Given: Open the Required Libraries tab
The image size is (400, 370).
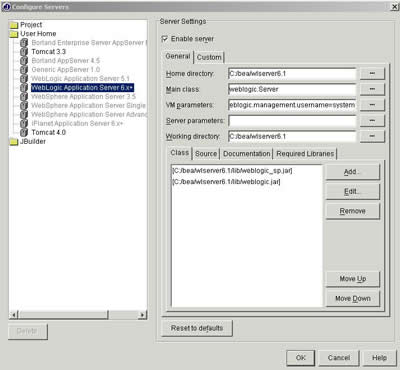Looking at the screenshot, I should click(x=305, y=154).
